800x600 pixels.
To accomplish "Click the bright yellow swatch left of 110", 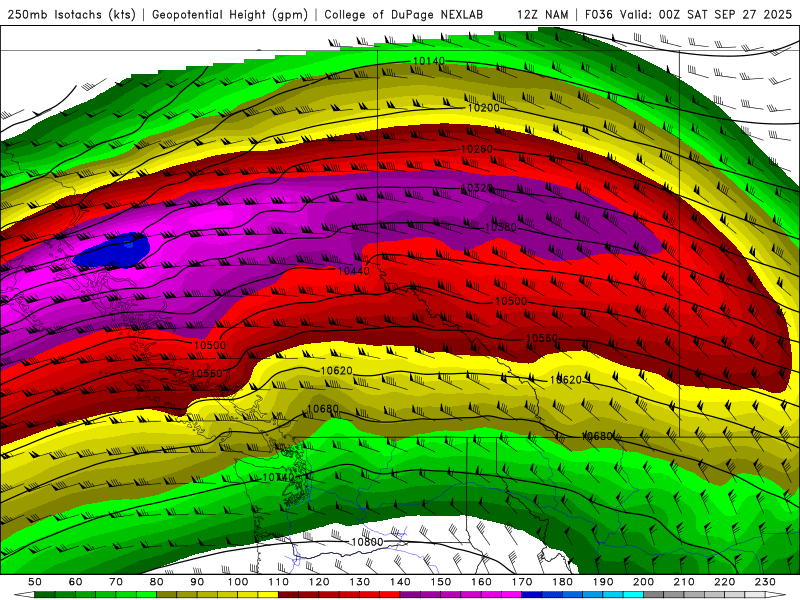I will (x=268, y=595).
